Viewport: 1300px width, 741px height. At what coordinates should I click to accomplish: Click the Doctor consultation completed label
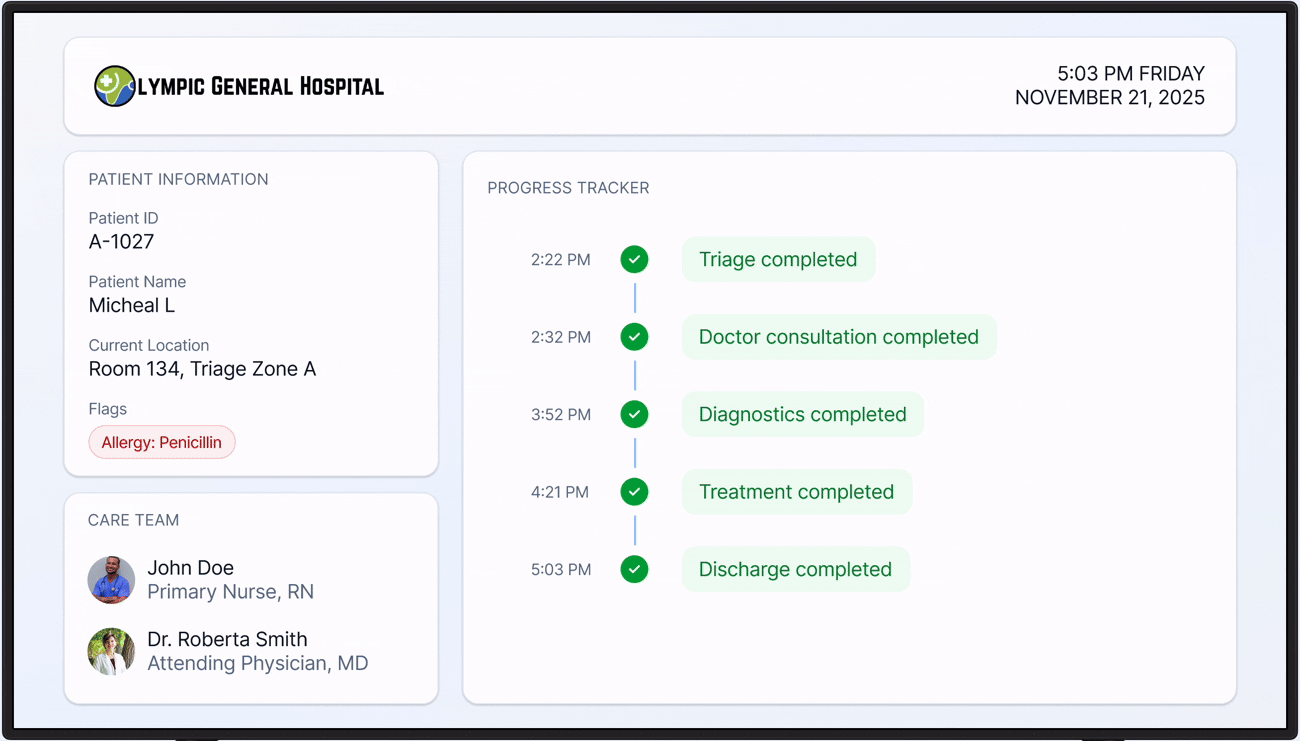pyautogui.click(x=838, y=337)
